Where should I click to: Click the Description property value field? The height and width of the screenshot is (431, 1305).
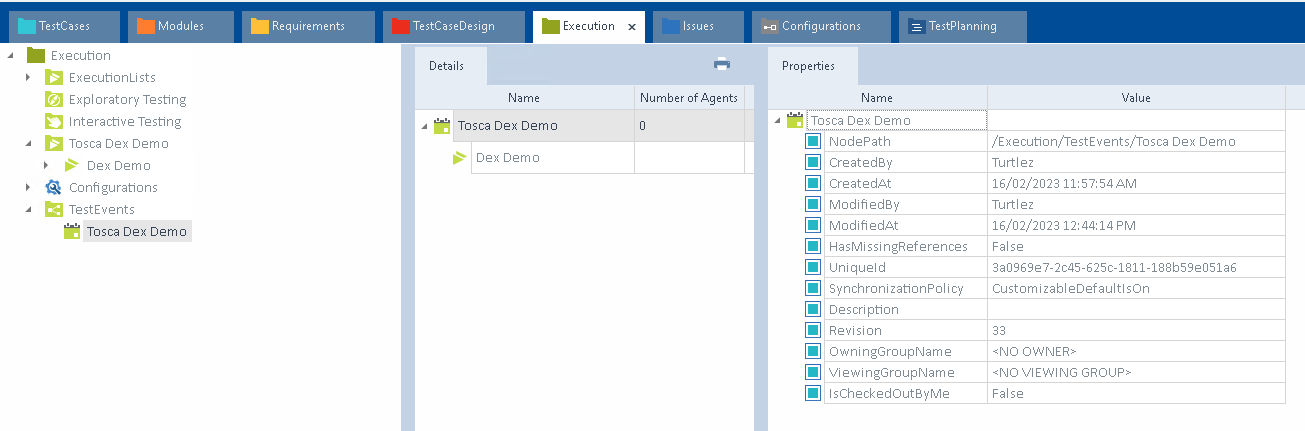[x=1135, y=310]
